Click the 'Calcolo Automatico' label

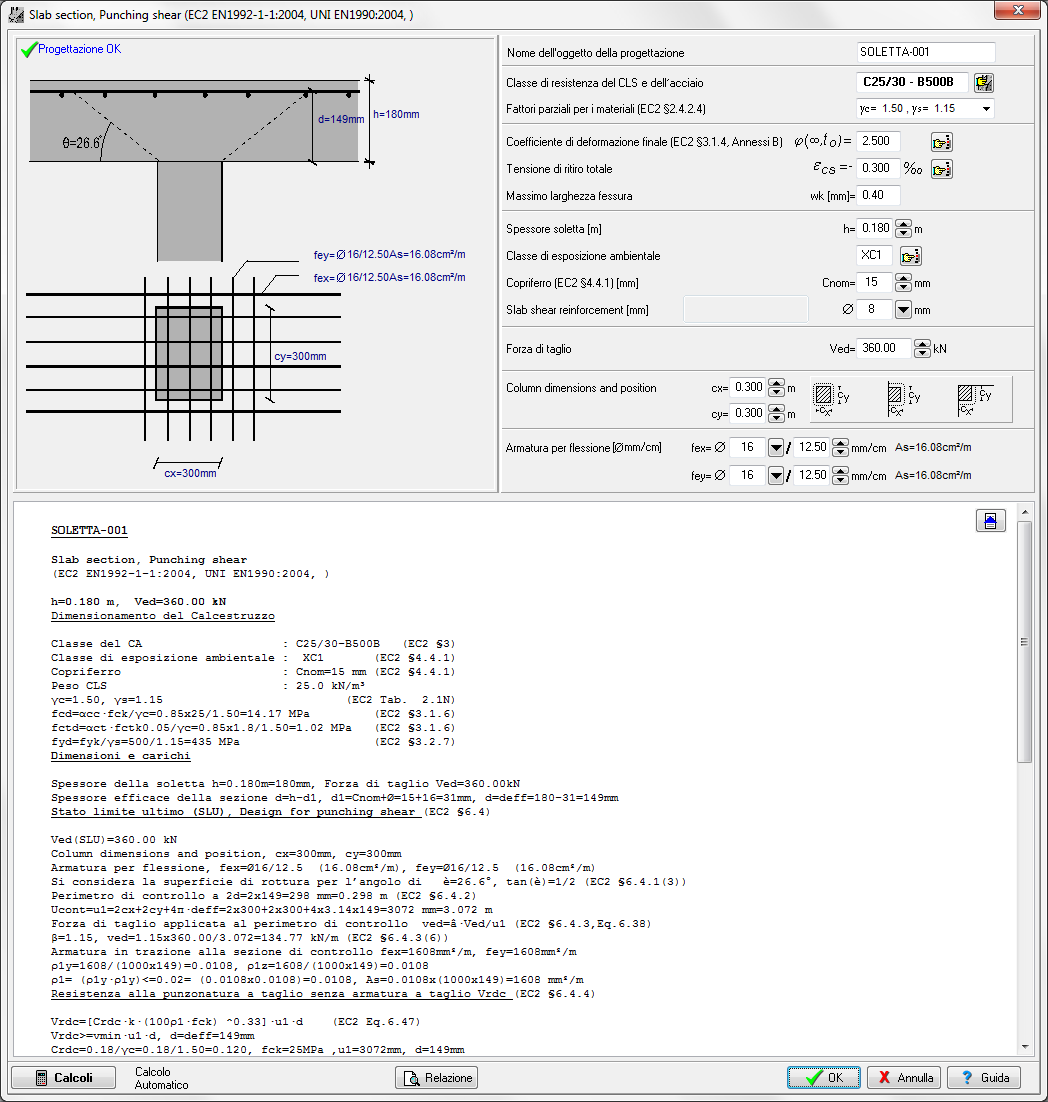(x=162, y=1078)
